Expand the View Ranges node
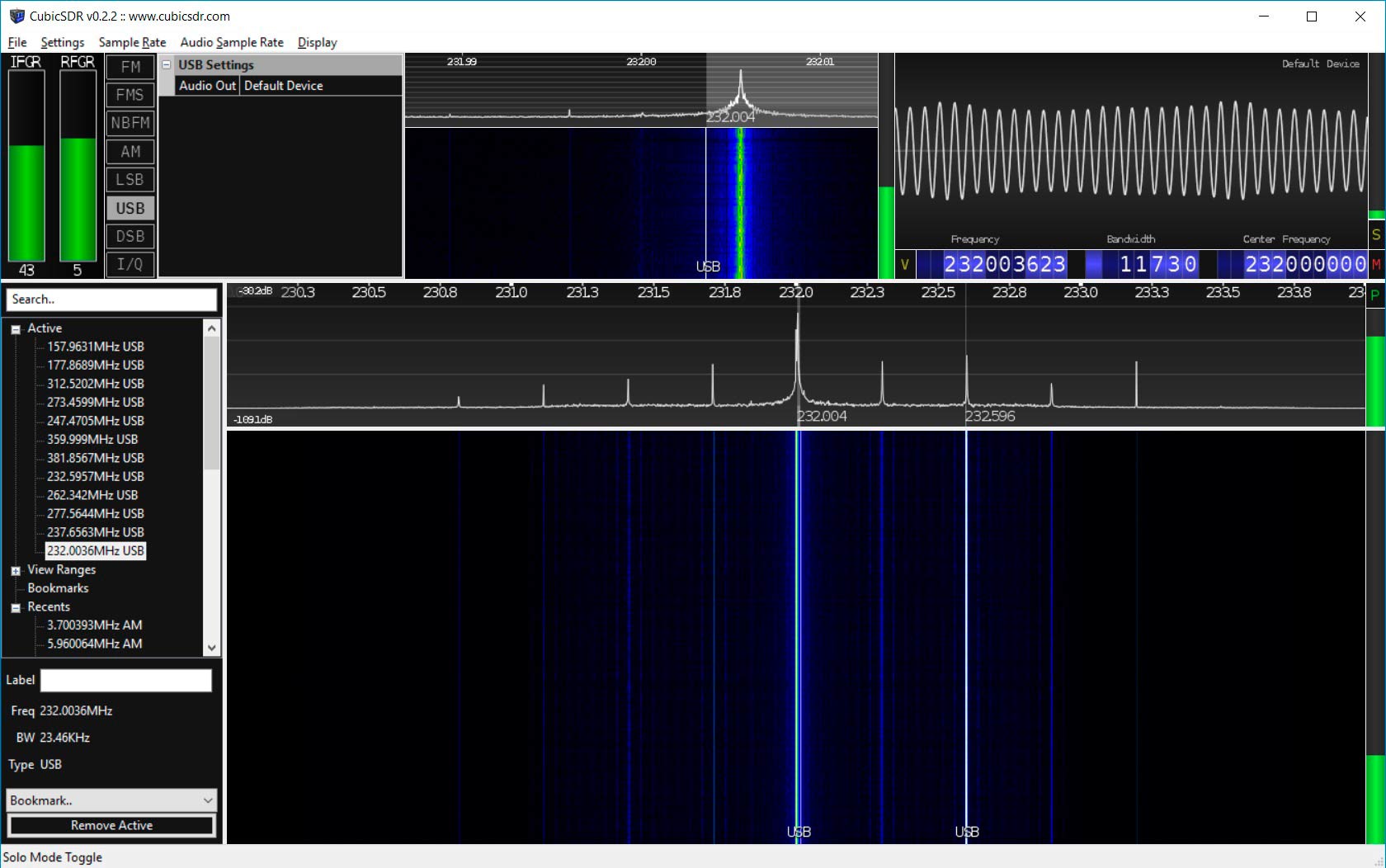Image resolution: width=1386 pixels, height=868 pixels. [x=16, y=571]
